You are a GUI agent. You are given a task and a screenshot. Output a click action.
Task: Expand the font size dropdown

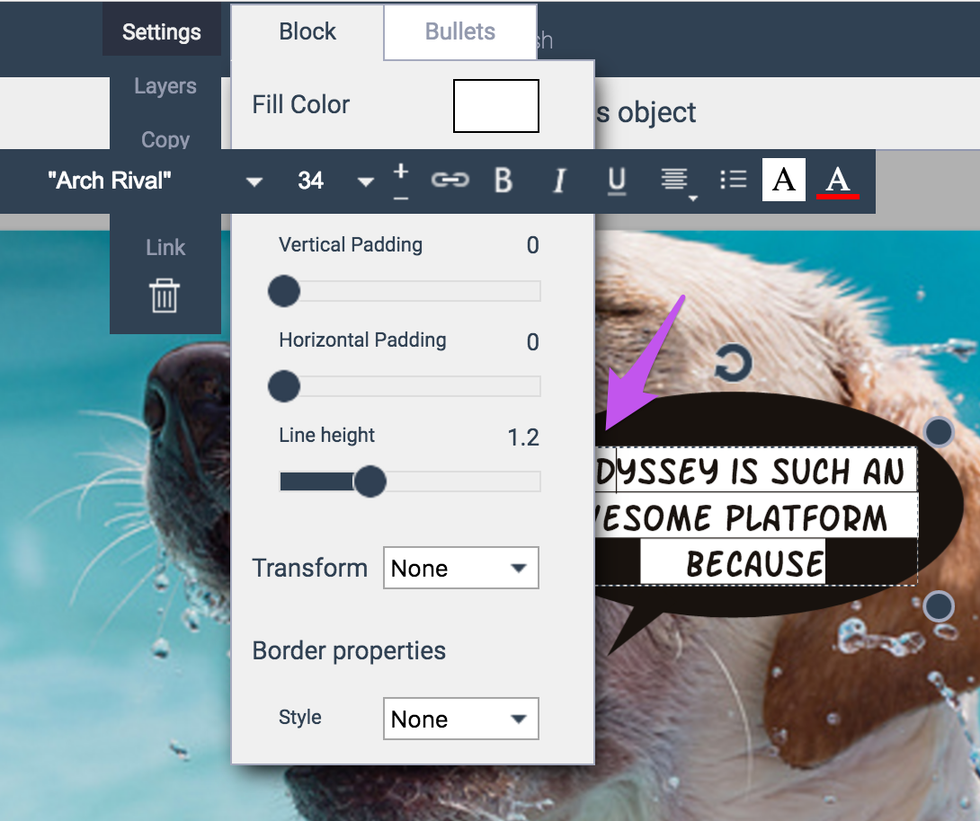point(366,182)
